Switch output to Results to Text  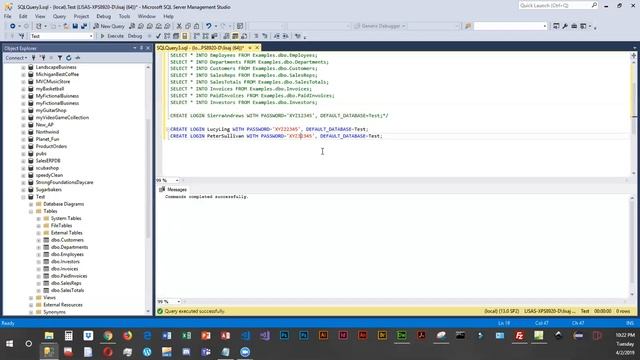pyautogui.click(x=226, y=36)
